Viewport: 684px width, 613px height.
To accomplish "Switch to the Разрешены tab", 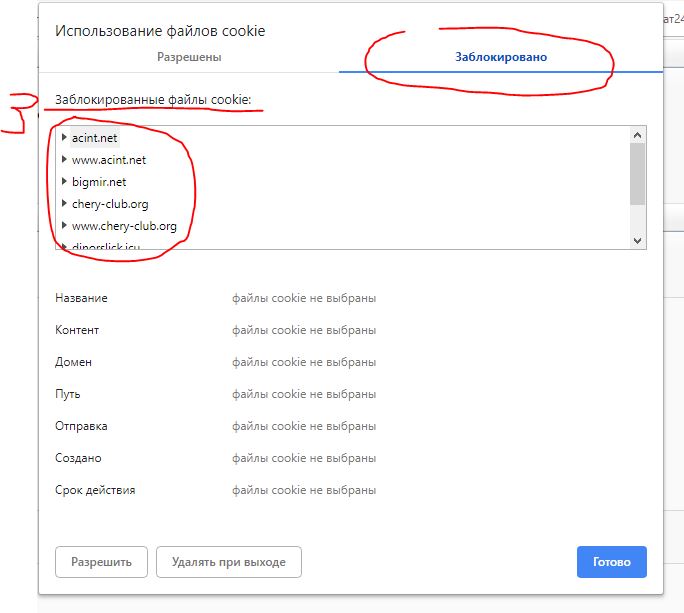I will point(189,57).
